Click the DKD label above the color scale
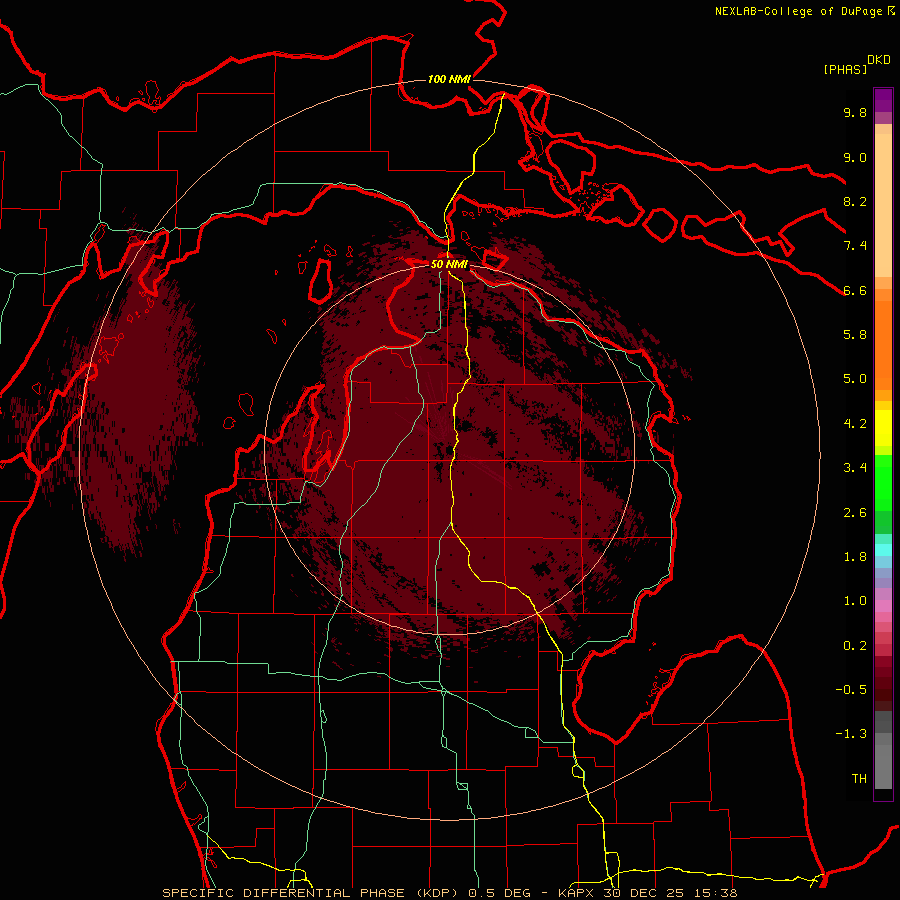This screenshot has width=900, height=900. (879, 60)
